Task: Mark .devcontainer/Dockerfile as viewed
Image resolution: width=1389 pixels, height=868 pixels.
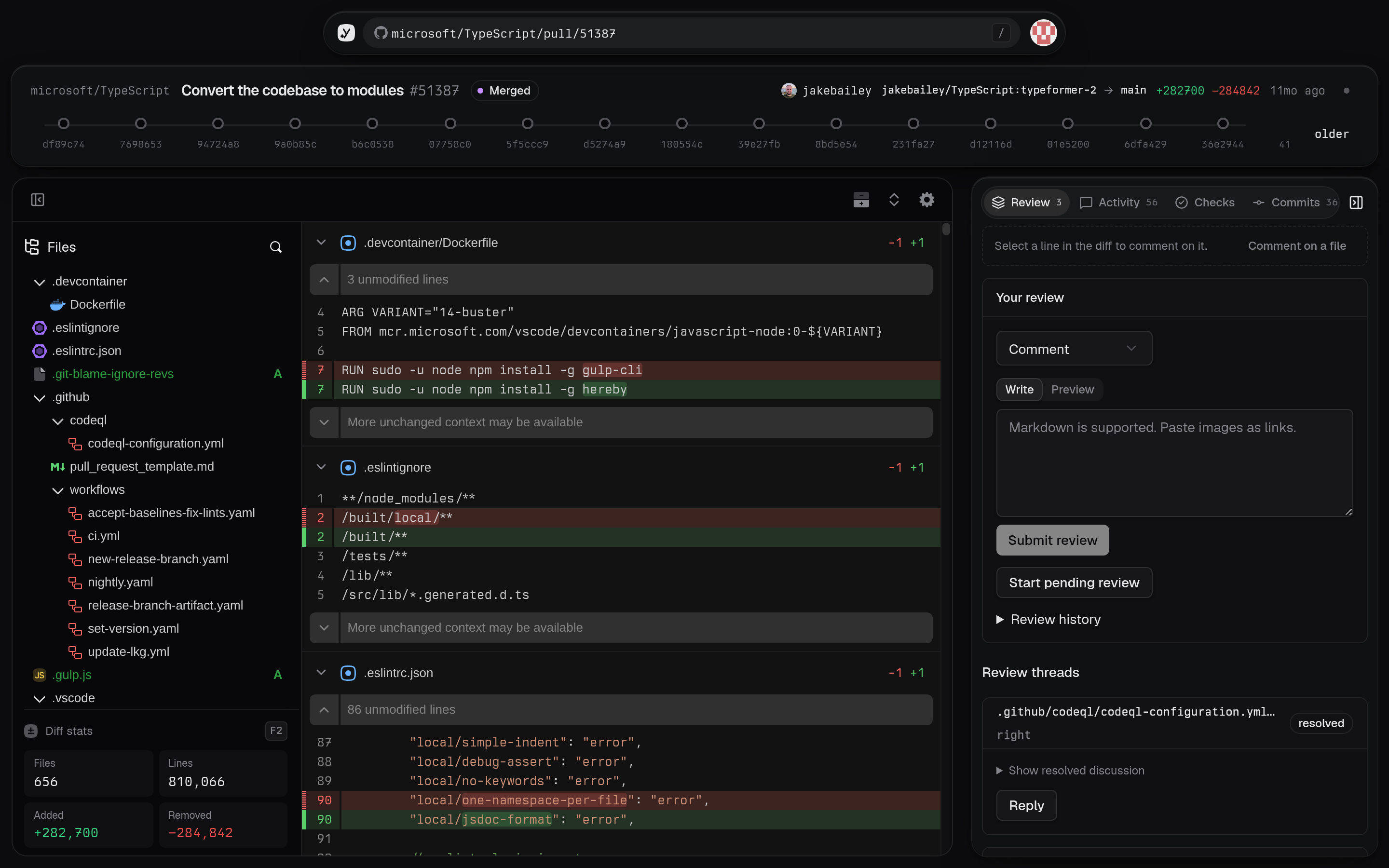Action: point(348,243)
